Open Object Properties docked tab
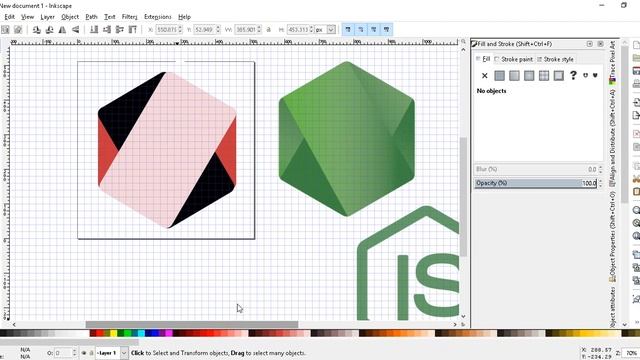The height and width of the screenshot is (360, 640). (612, 237)
